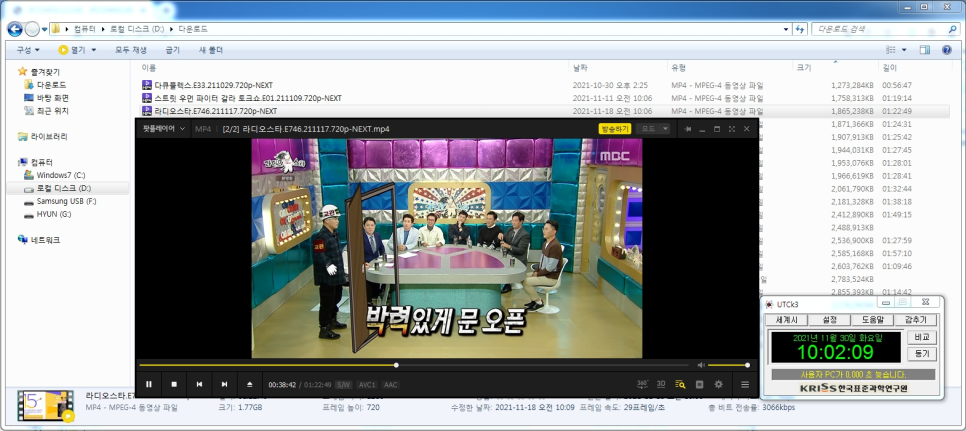Screen dimensions: 966x431
Task: Click 감추기 to hide UTCk3
Action: point(915,320)
